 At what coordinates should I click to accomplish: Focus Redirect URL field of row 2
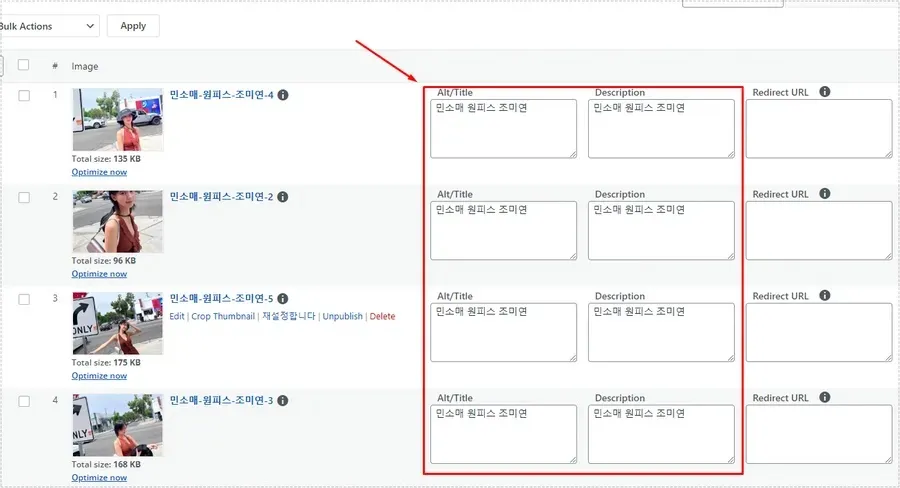coord(819,230)
